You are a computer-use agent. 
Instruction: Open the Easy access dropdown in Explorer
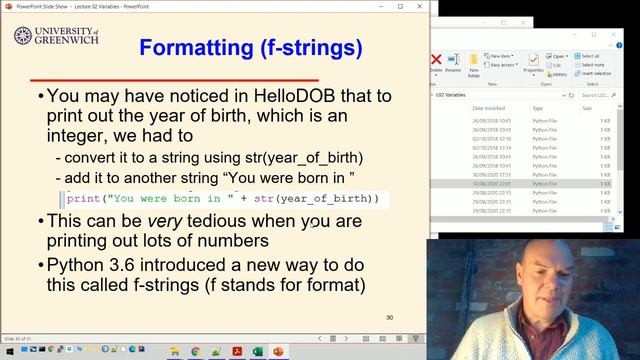[x=501, y=65]
